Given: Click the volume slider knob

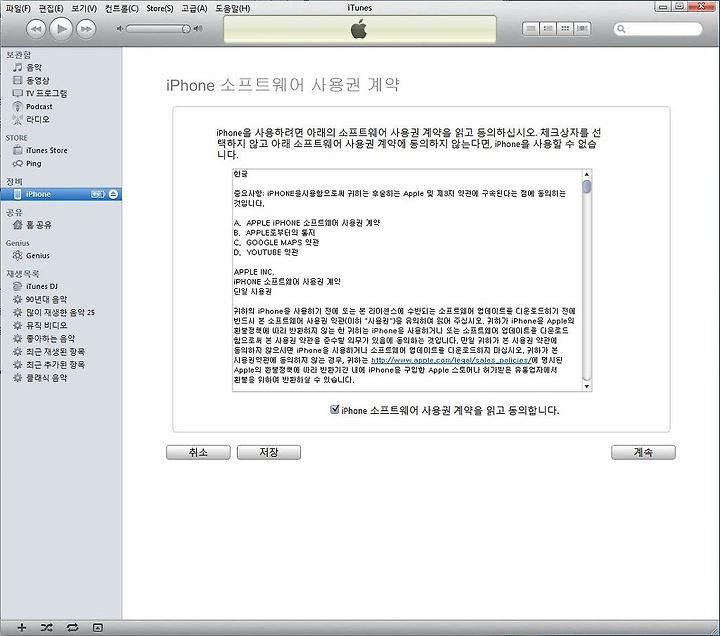Looking at the screenshot, I should [x=186, y=29].
